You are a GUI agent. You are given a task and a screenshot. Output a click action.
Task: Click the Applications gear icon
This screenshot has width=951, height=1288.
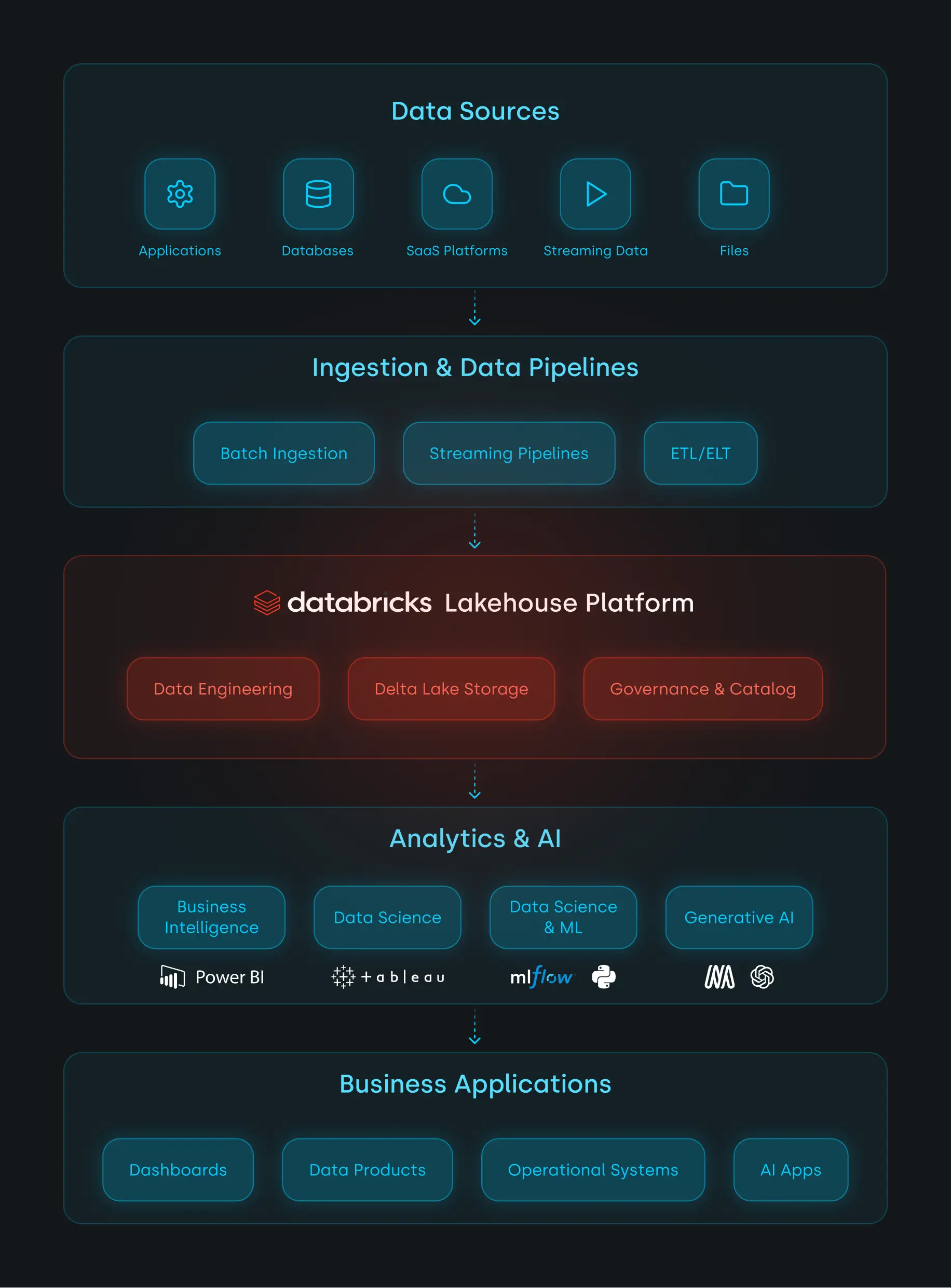point(180,194)
